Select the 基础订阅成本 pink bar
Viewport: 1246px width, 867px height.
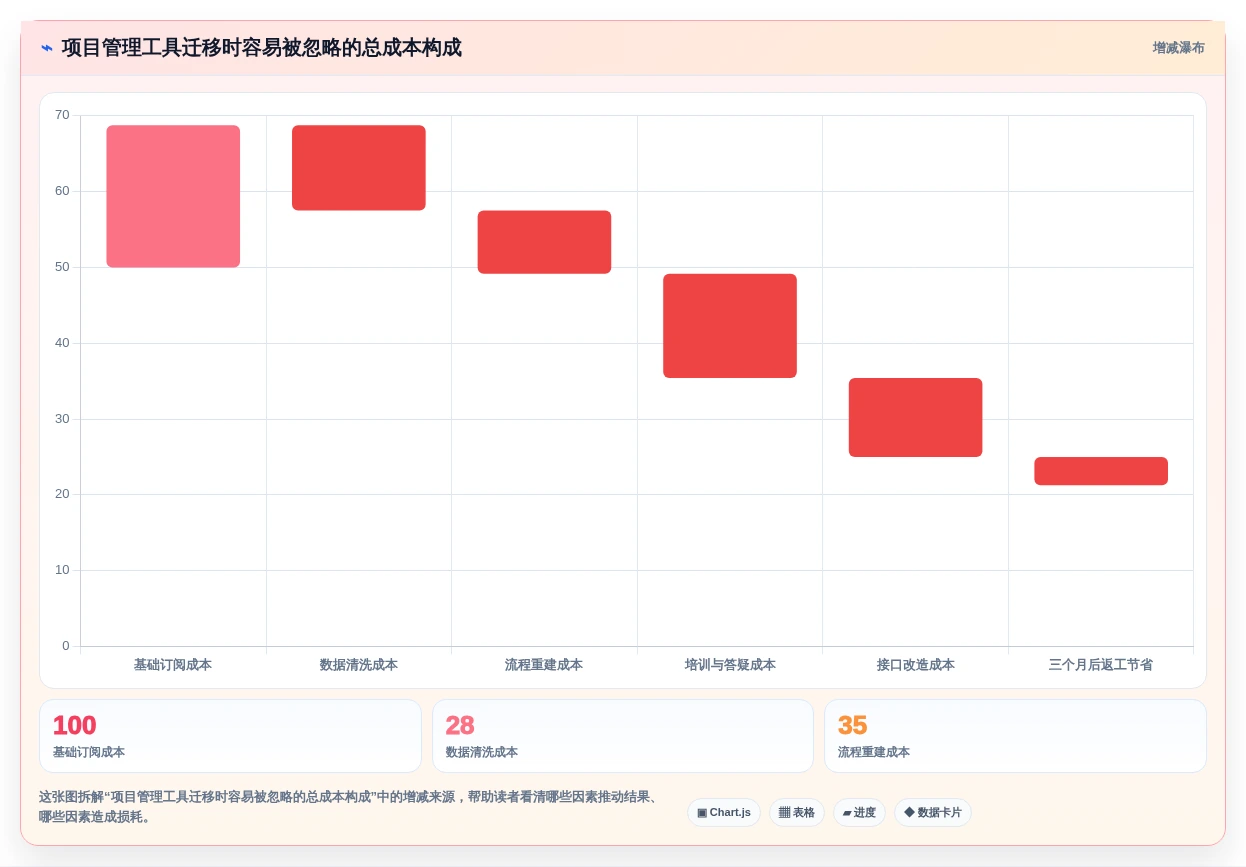(x=173, y=196)
